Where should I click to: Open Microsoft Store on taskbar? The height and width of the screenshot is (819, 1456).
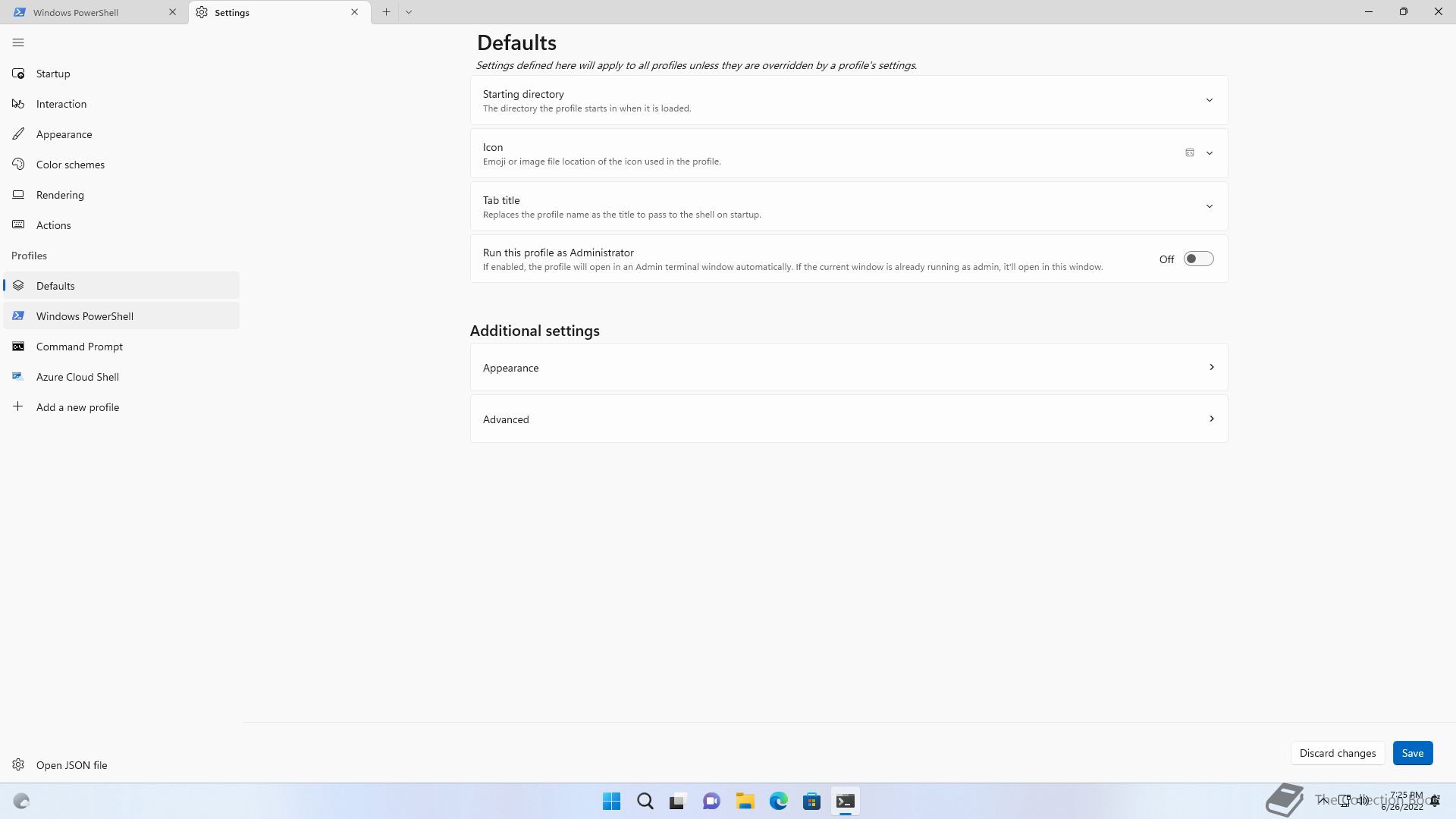point(811,801)
